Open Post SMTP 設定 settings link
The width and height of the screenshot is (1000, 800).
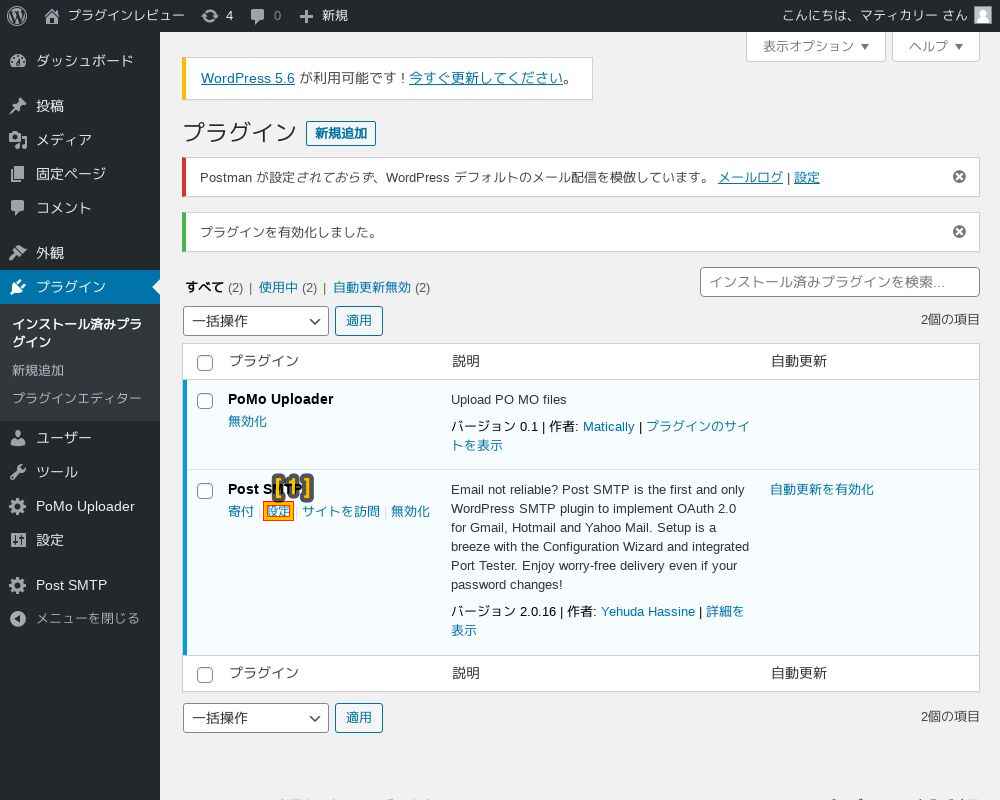(x=278, y=511)
